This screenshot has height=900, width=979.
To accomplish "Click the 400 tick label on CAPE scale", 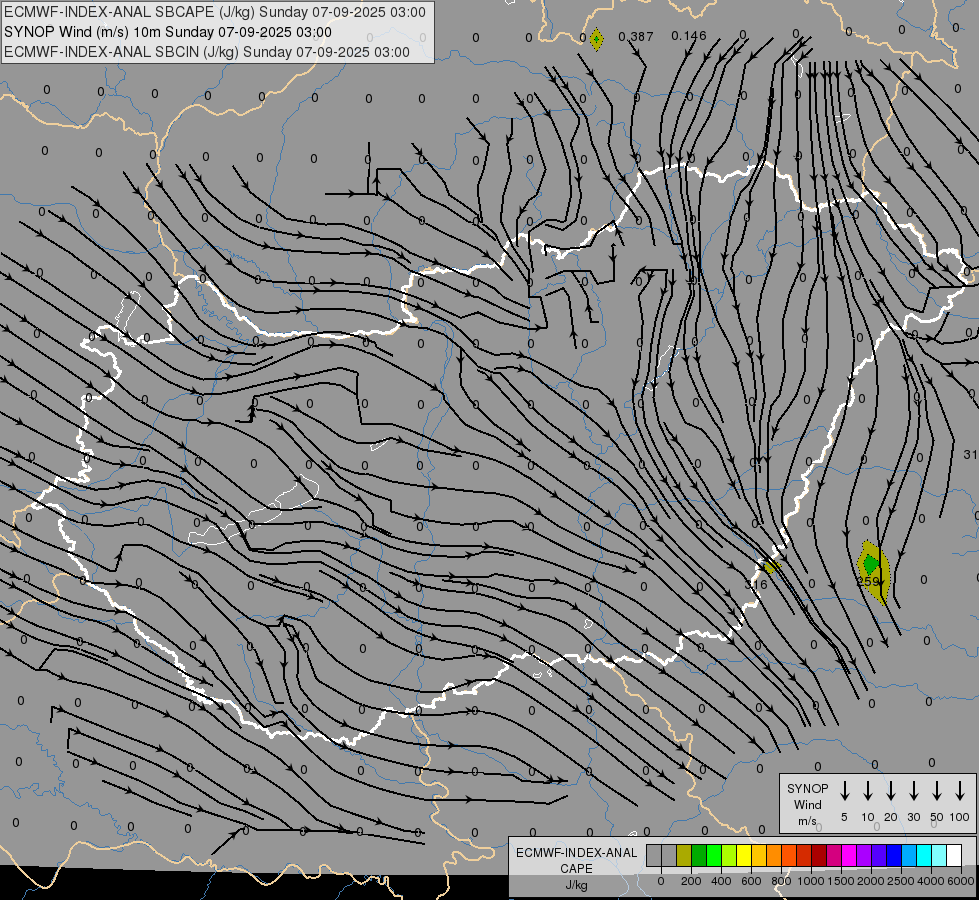I will click(721, 881).
